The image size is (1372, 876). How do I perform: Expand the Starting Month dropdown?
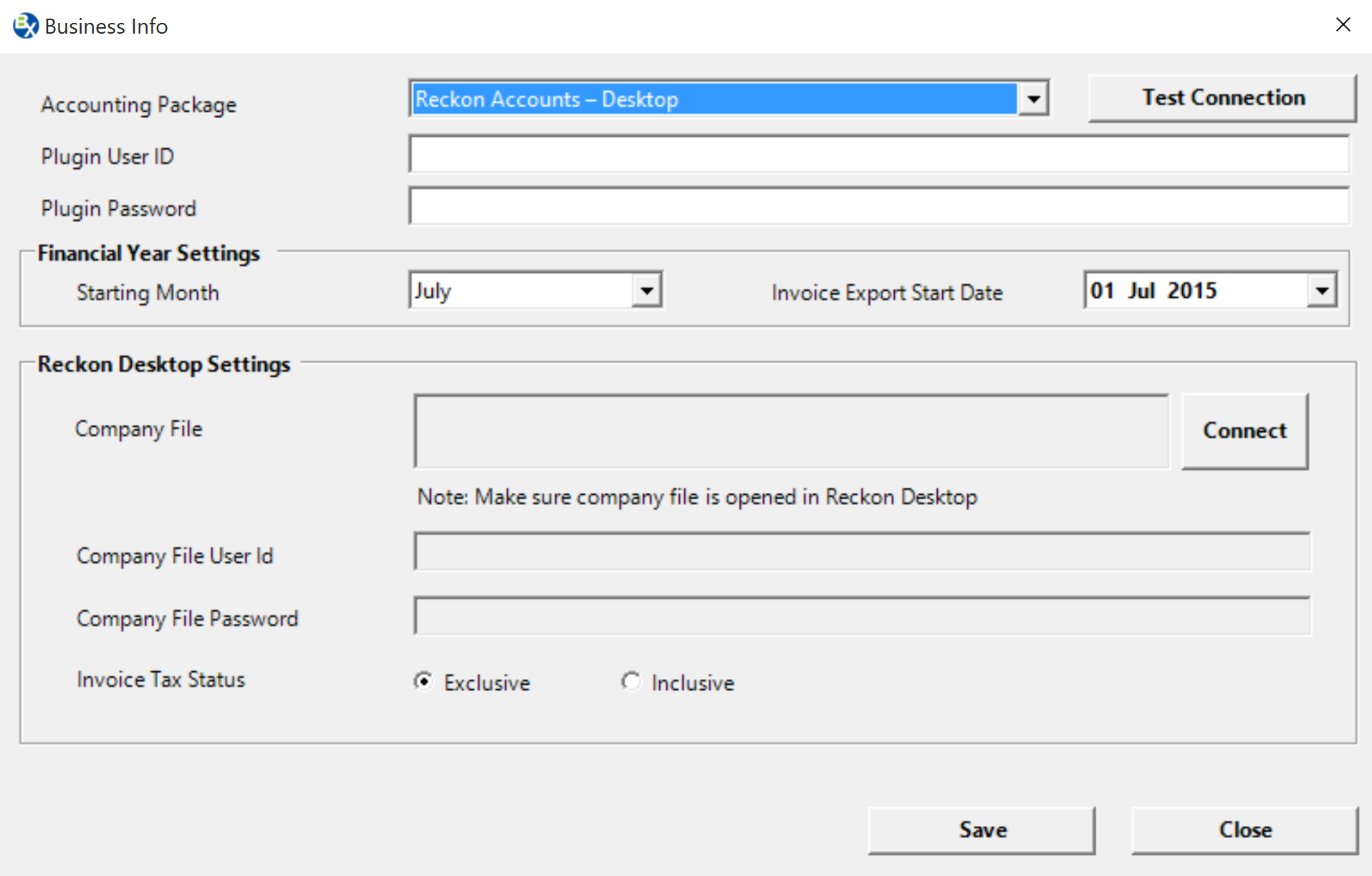pos(646,291)
